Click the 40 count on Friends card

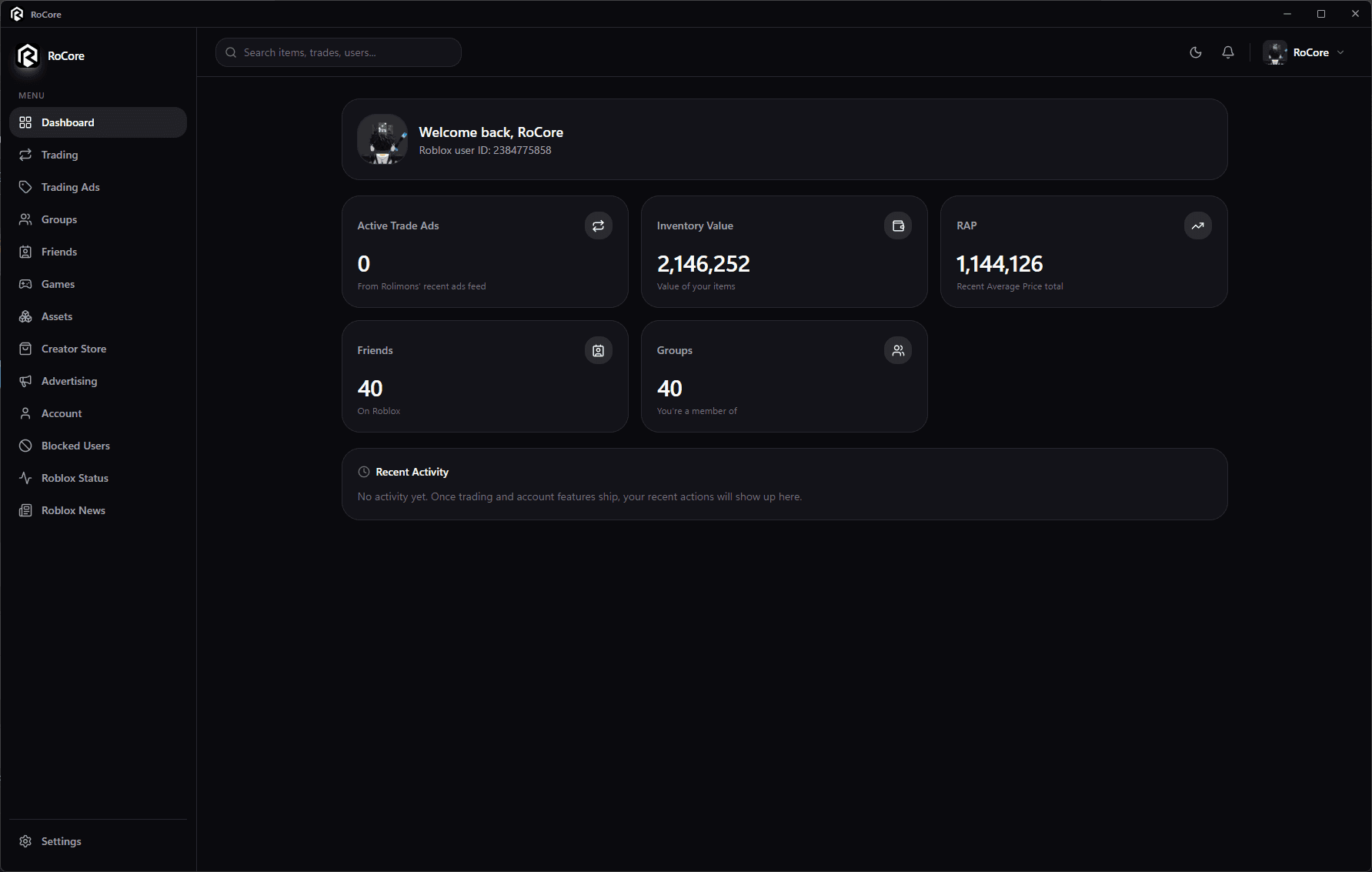coord(370,389)
